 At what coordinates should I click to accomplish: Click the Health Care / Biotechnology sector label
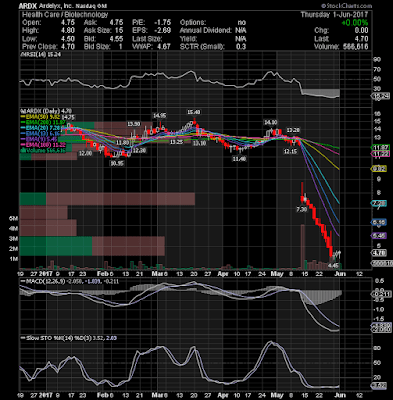[65, 15]
